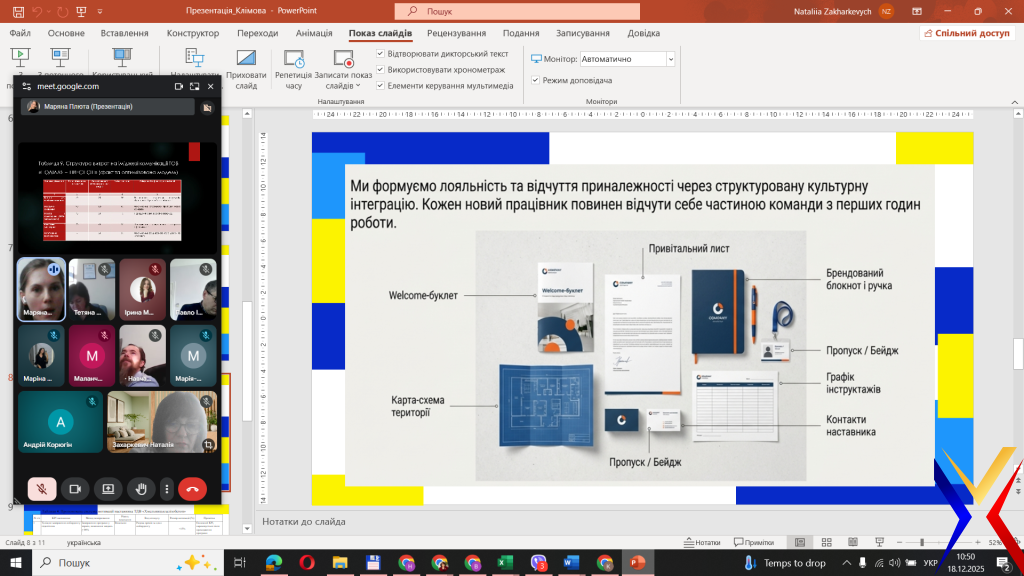Screen dimensions: 1024x576
Task: Click the Приховати слайд icon
Action: tap(246, 59)
